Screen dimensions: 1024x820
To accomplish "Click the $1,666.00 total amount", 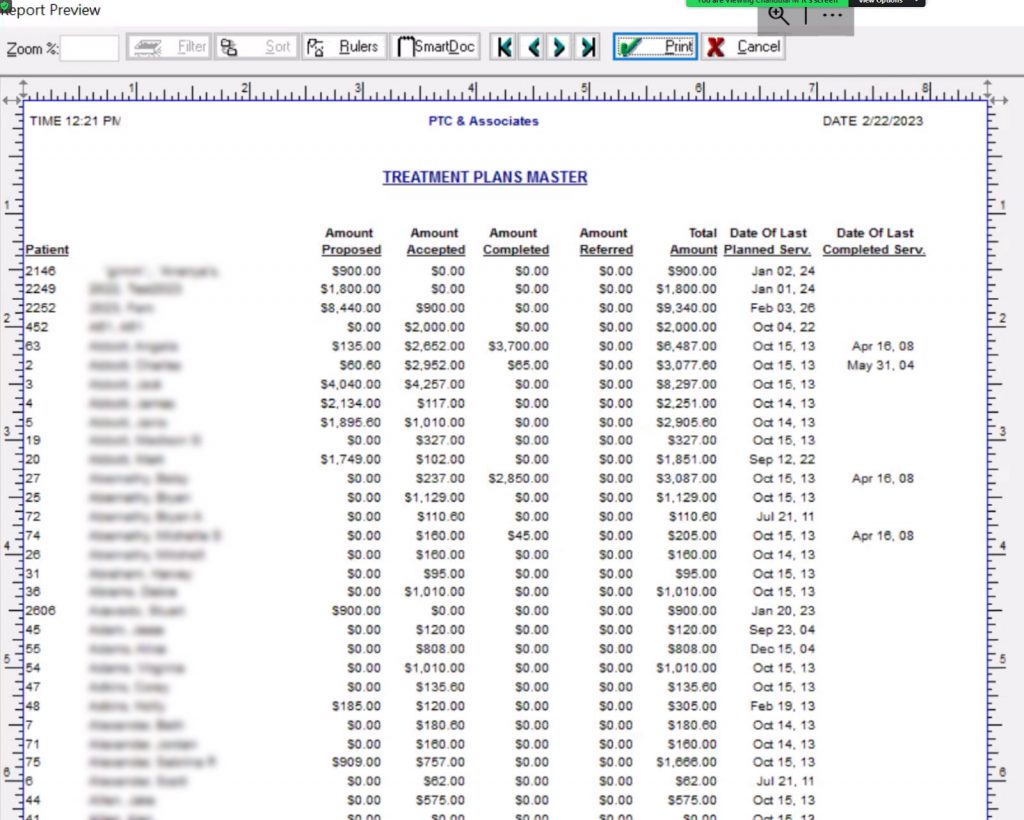I will coord(686,763).
